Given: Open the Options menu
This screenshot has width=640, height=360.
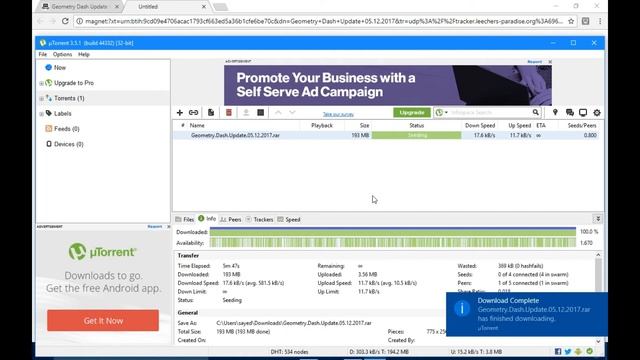Looking at the screenshot, I should tap(62, 54).
